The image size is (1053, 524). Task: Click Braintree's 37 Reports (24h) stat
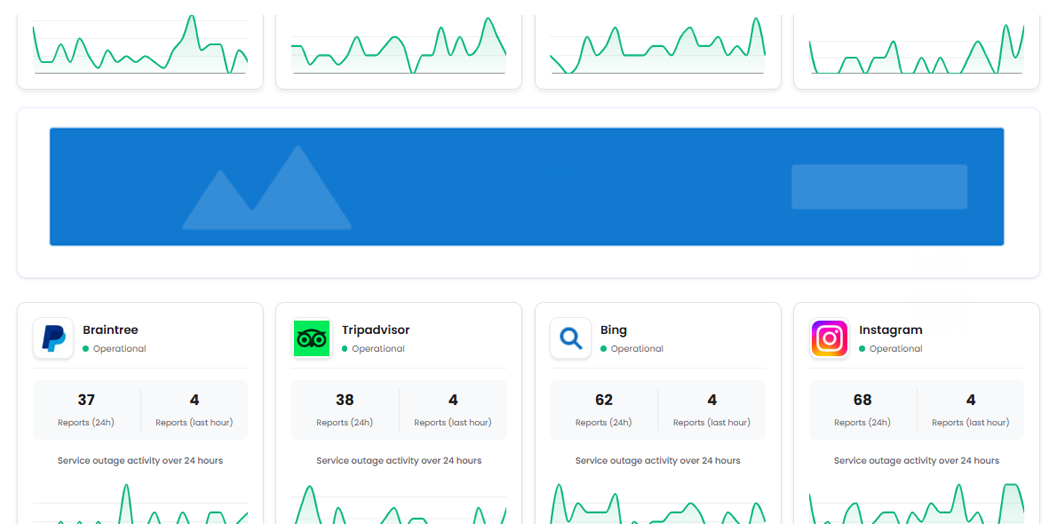tap(86, 409)
